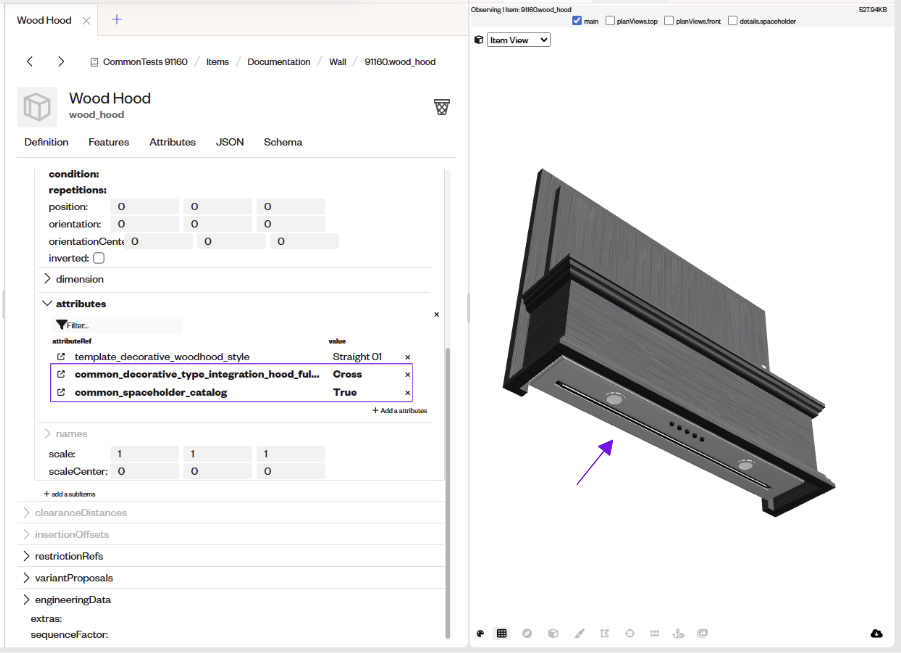Select the paintbrush icon in viewer toolbar

579,633
